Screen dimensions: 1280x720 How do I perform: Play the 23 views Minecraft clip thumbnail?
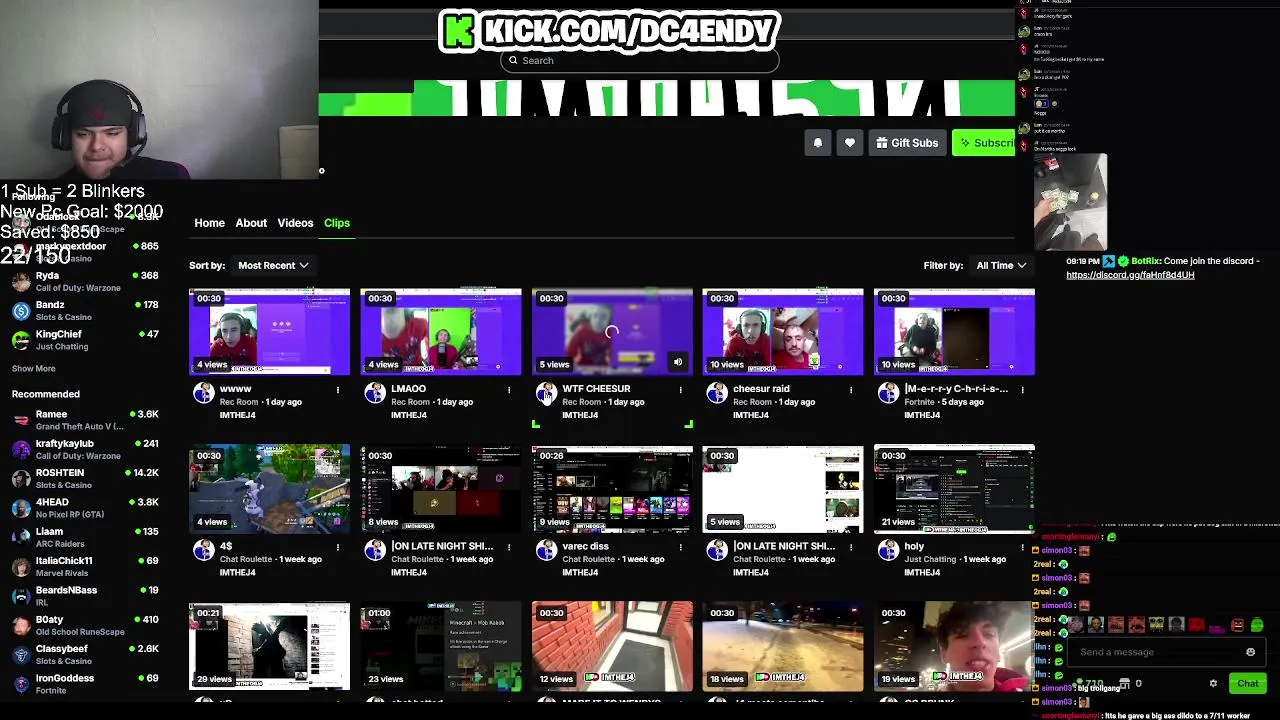coord(441,646)
